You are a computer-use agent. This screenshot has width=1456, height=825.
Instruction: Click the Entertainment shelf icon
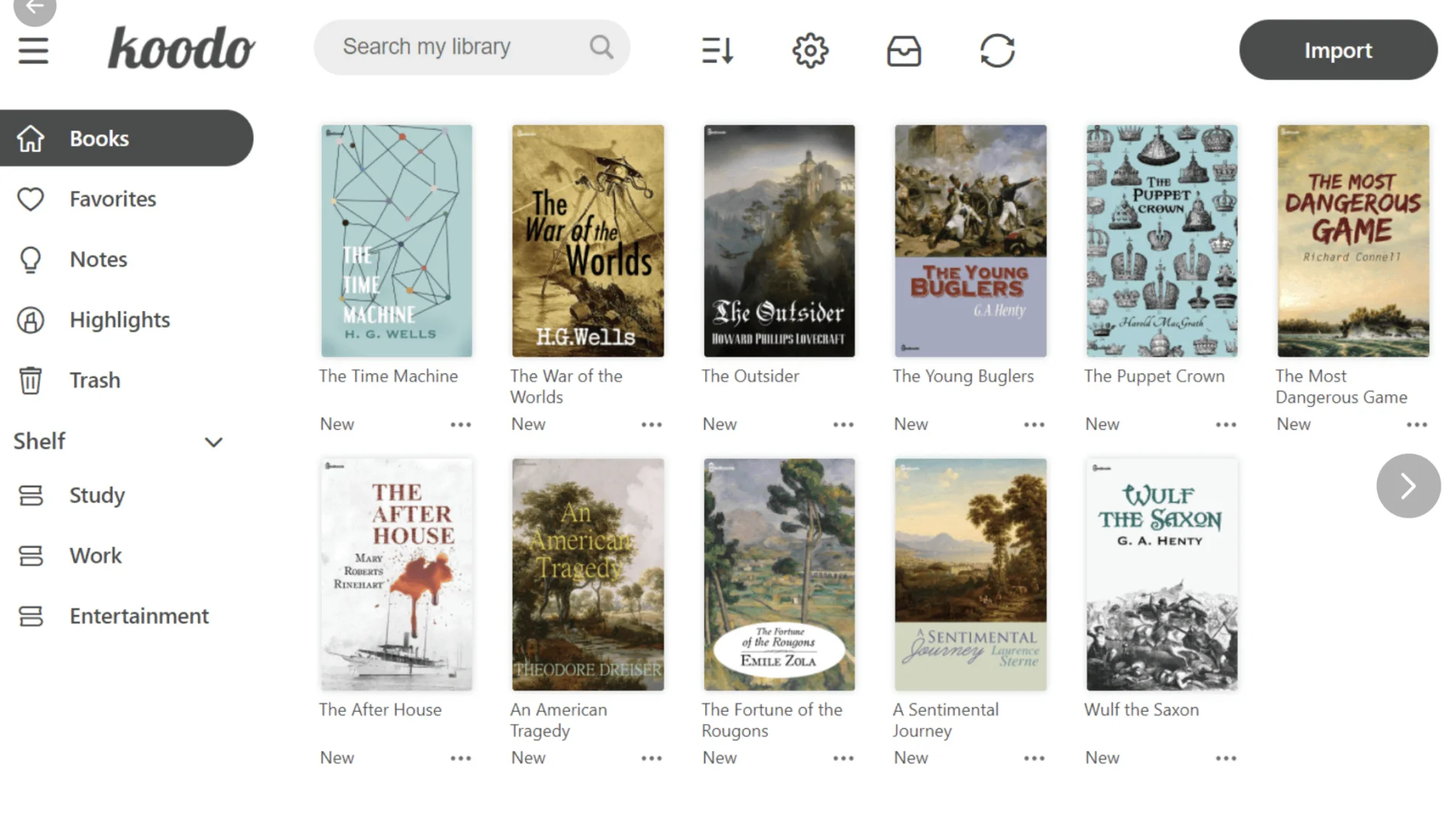pos(31,616)
